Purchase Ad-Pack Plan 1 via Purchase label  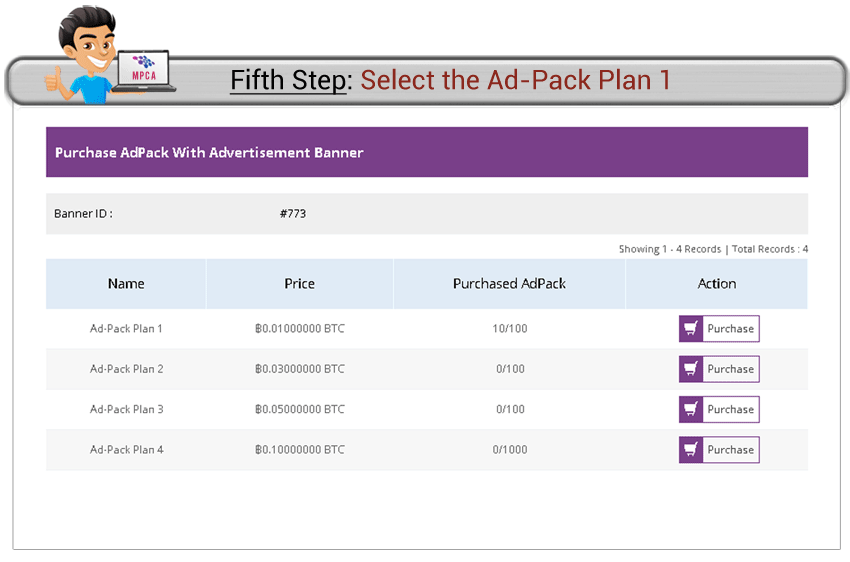click(x=731, y=328)
